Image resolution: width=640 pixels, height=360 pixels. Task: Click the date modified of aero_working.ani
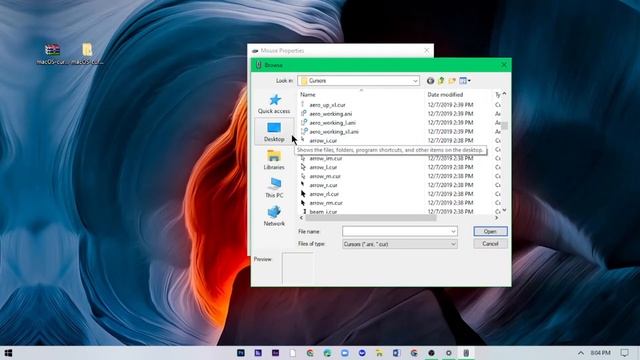pos(451,114)
